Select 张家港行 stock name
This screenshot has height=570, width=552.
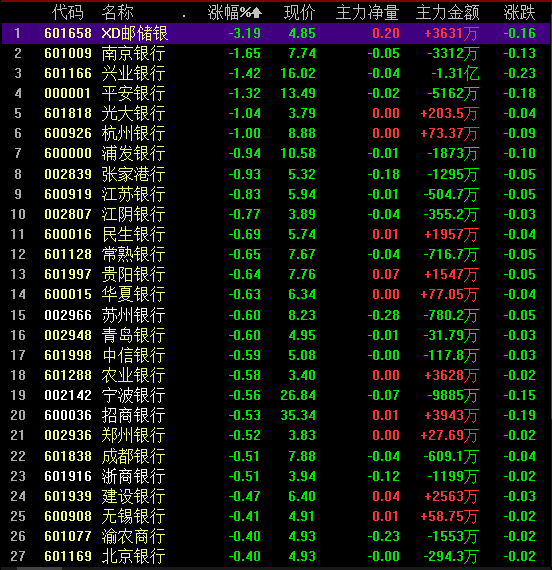133,174
